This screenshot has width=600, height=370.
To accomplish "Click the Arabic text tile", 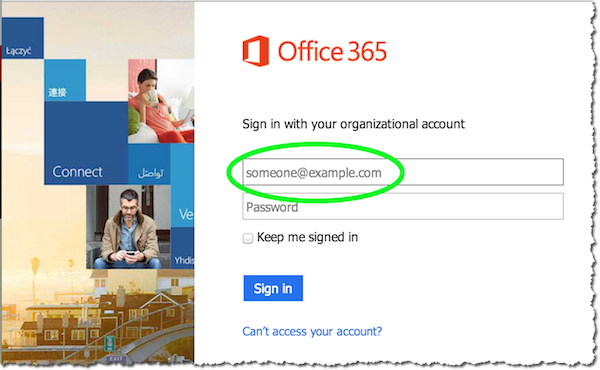I will point(149,165).
